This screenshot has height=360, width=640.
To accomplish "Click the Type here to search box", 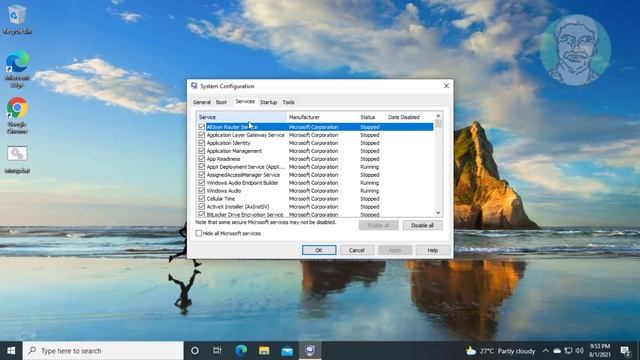I will 103,351.
